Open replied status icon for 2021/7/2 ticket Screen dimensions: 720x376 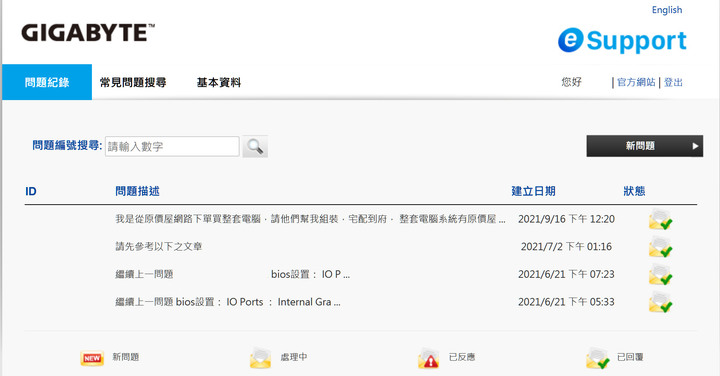660,247
